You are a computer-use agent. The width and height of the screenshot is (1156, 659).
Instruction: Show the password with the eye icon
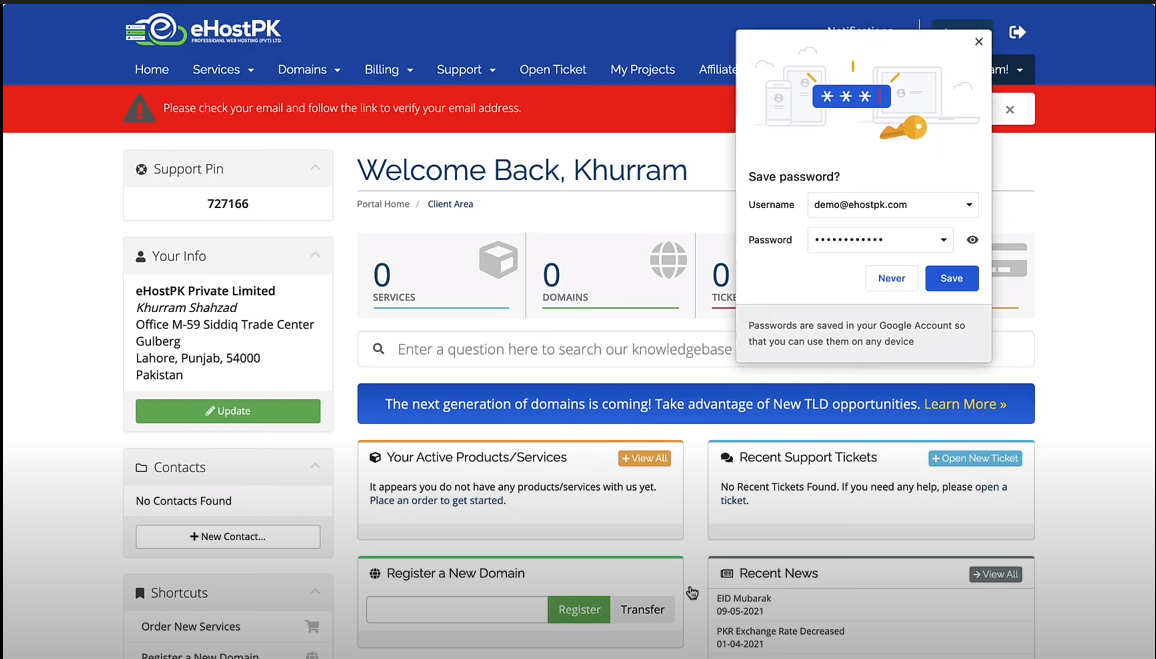click(x=972, y=240)
